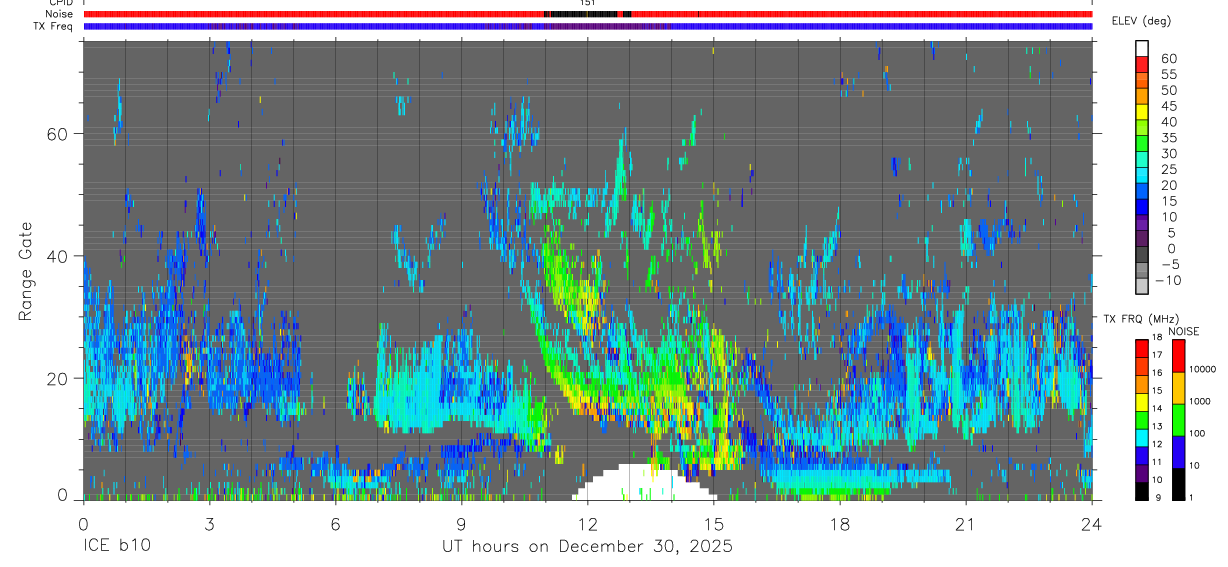Click x-axis hour tick label '3'
Image resolution: width=1228 pixels, height=567 pixels.
[209, 525]
